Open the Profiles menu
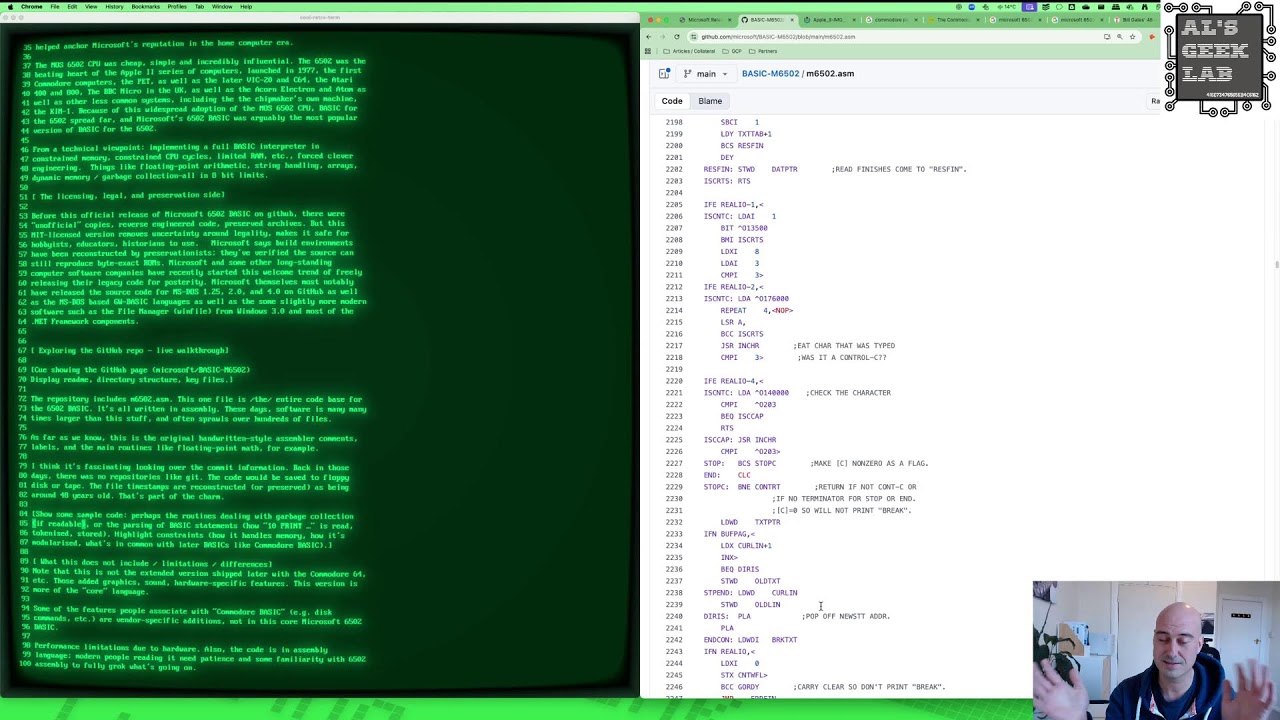Screen dimensions: 1280x720 coord(177,6)
